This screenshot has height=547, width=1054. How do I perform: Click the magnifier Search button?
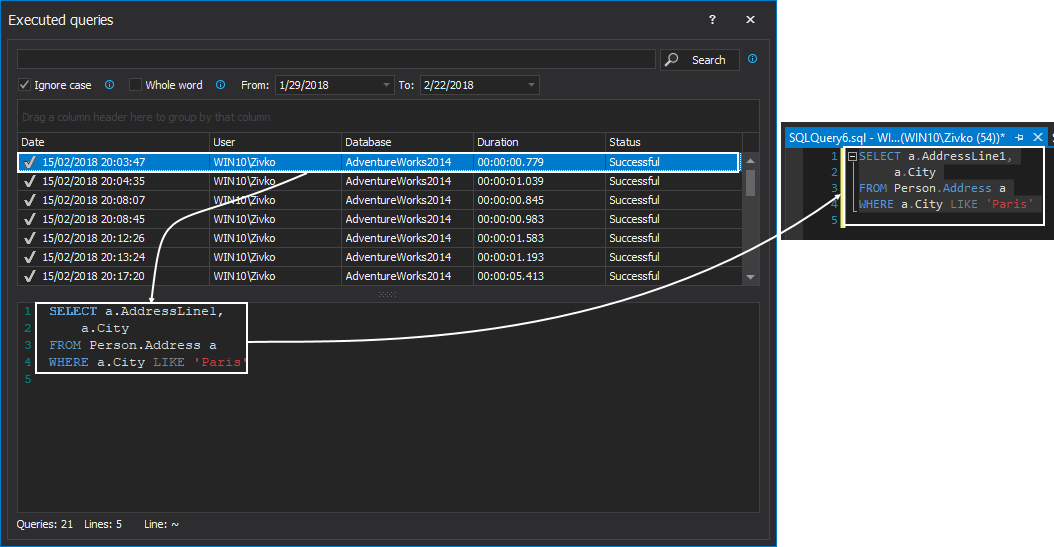tap(699, 60)
